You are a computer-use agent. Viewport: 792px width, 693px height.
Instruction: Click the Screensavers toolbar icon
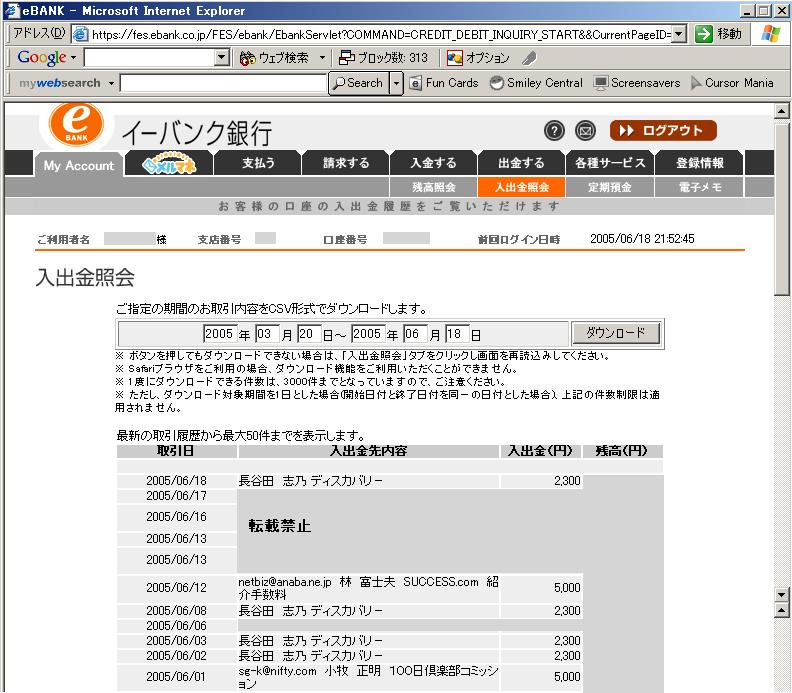tap(636, 83)
